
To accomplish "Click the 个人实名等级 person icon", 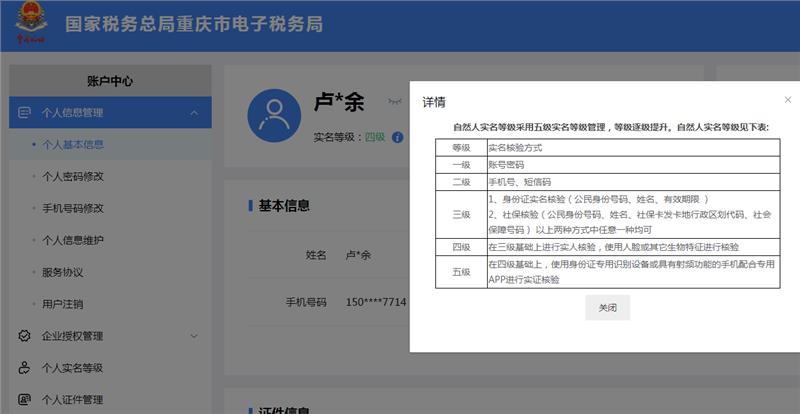I will point(25,368).
